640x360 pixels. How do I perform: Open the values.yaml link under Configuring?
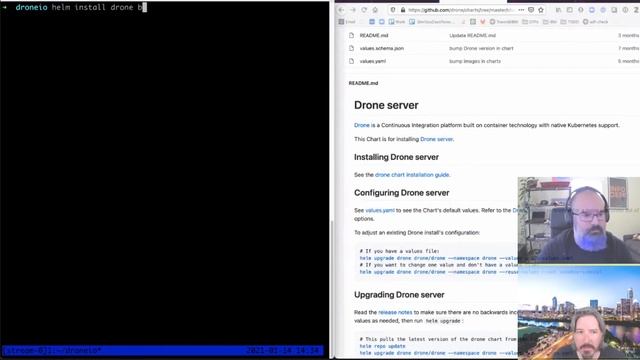380,210
